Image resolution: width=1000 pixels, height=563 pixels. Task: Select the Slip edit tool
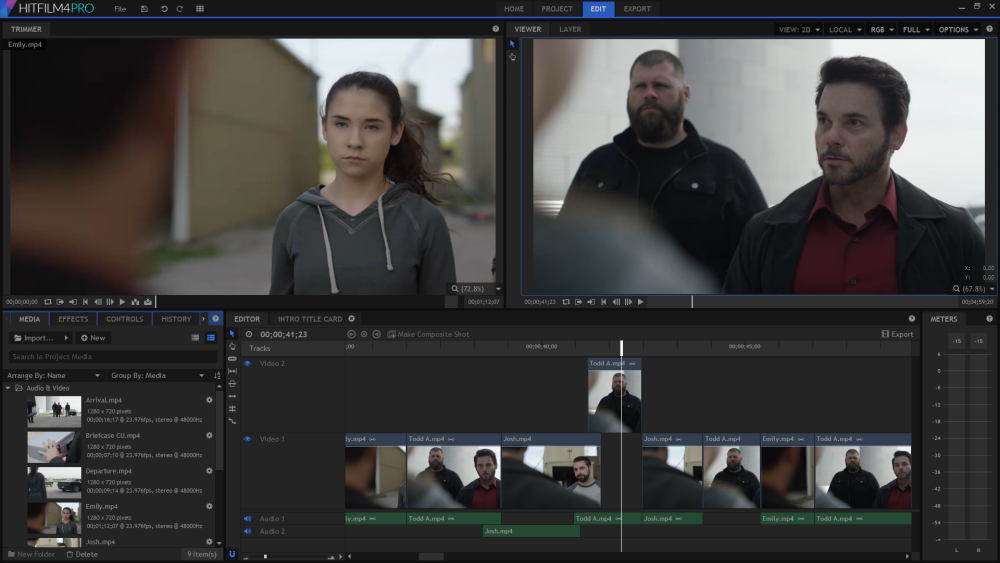(232, 371)
